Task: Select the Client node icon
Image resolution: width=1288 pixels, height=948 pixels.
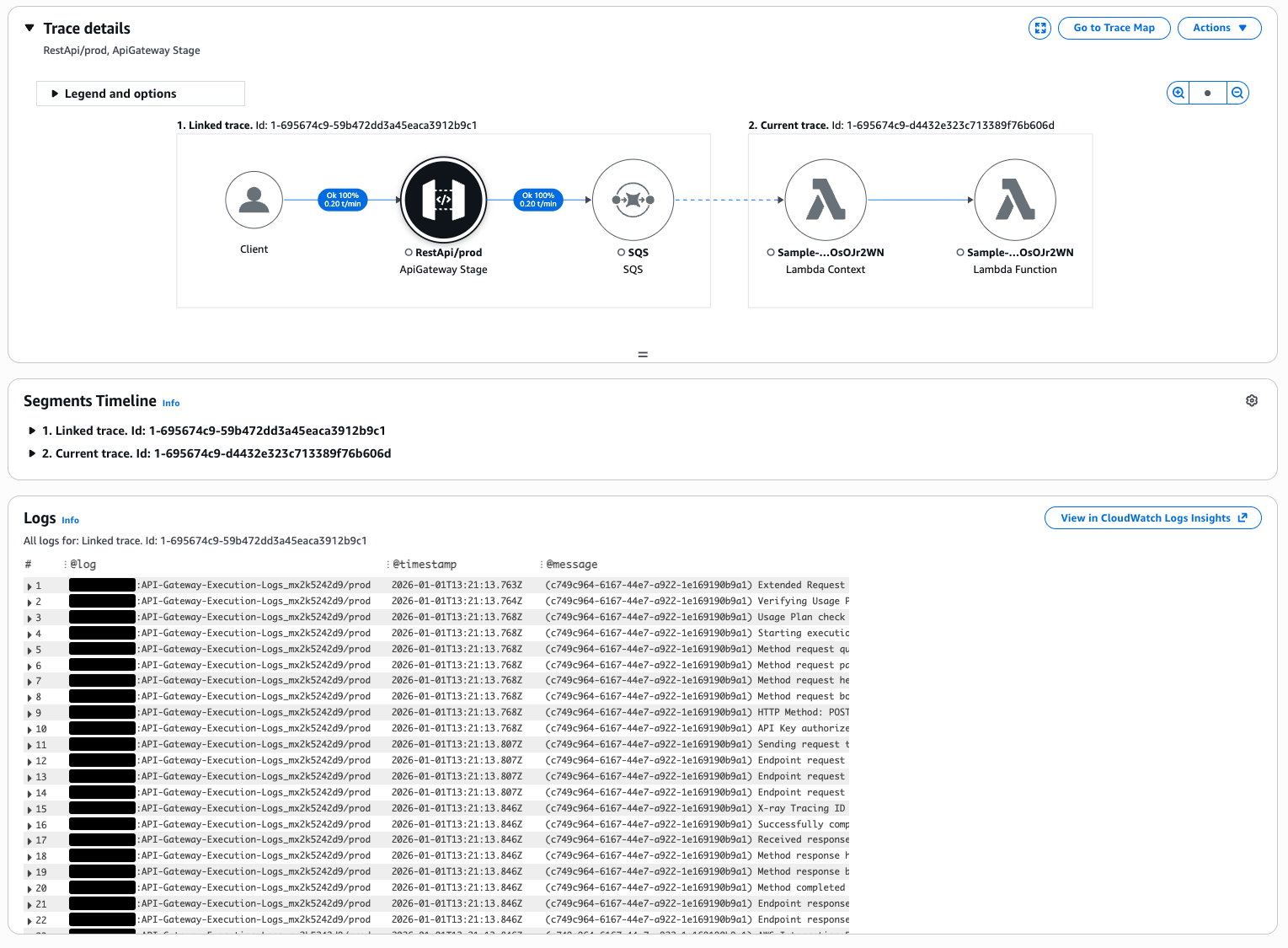Action: (254, 200)
